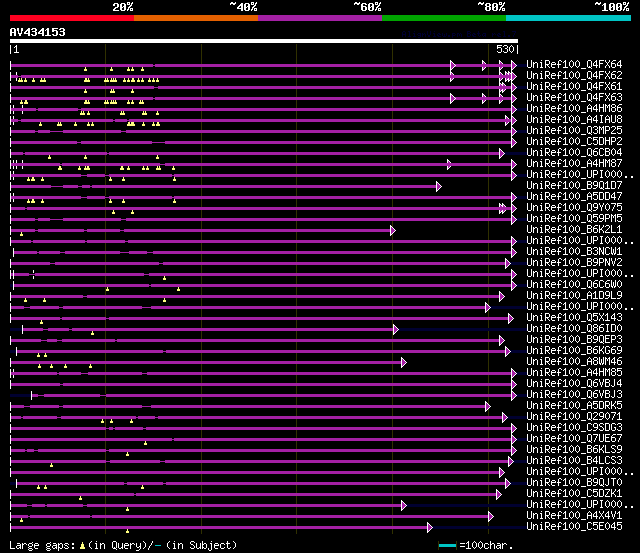
Task: Click the cyan 100char scale bar
Action: (447, 545)
